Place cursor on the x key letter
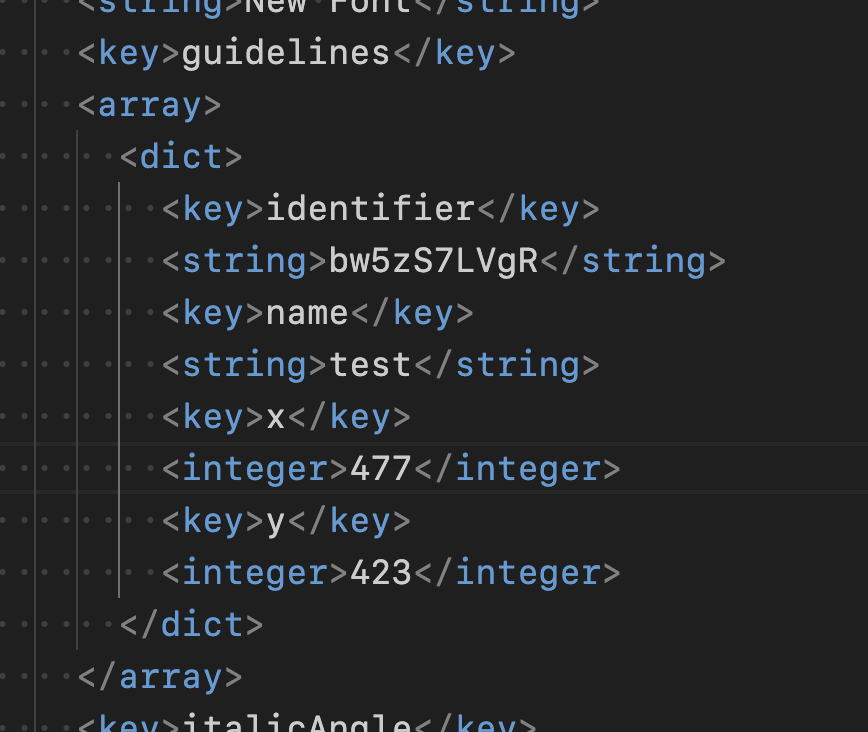868x732 pixels. click(276, 417)
